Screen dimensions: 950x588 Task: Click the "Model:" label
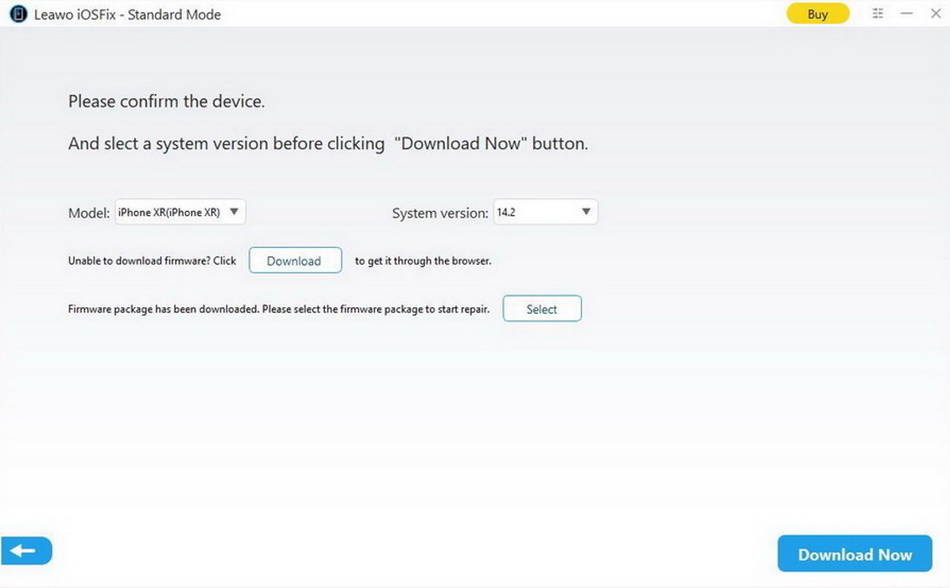click(x=89, y=213)
